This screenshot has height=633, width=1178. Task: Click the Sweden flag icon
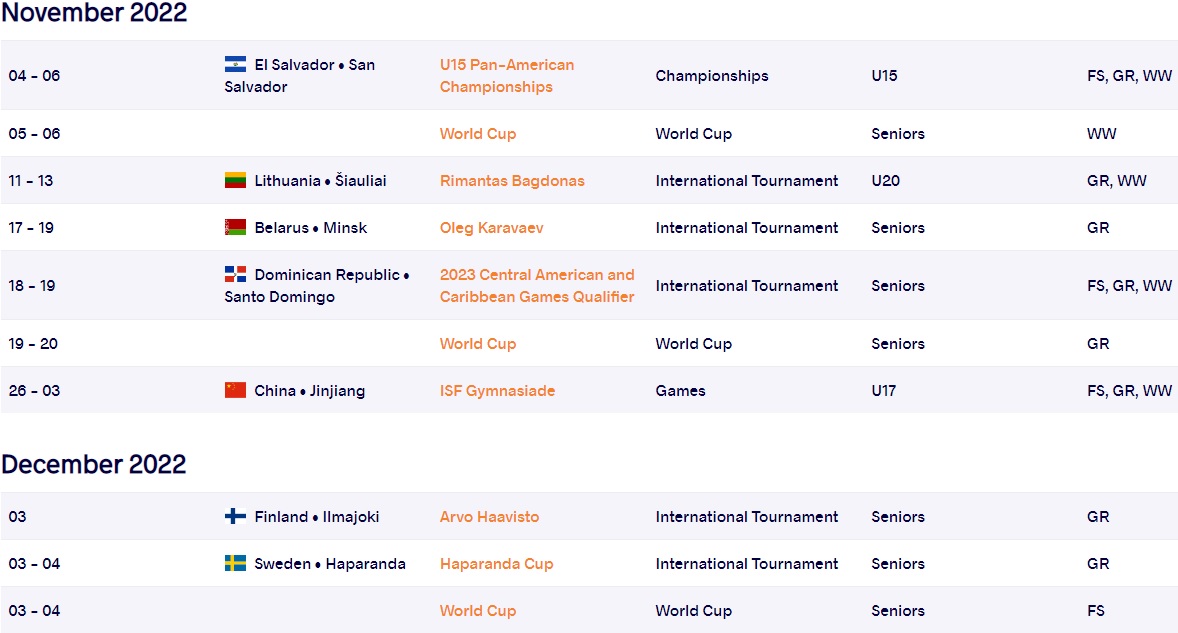coord(235,564)
